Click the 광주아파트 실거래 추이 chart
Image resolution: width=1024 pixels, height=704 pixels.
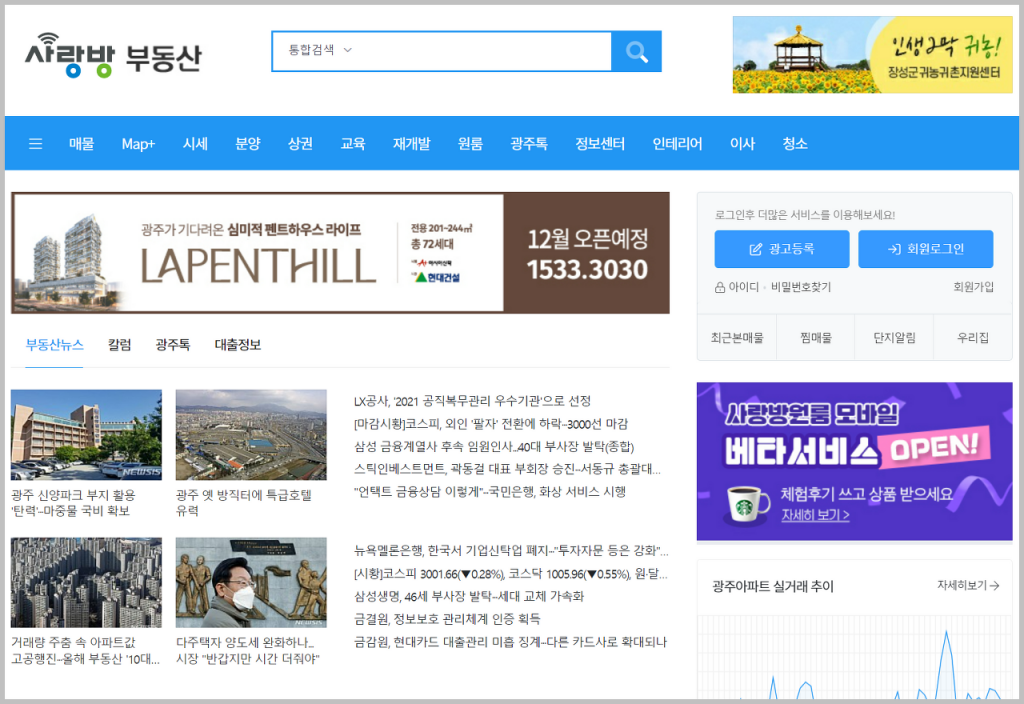click(854, 657)
